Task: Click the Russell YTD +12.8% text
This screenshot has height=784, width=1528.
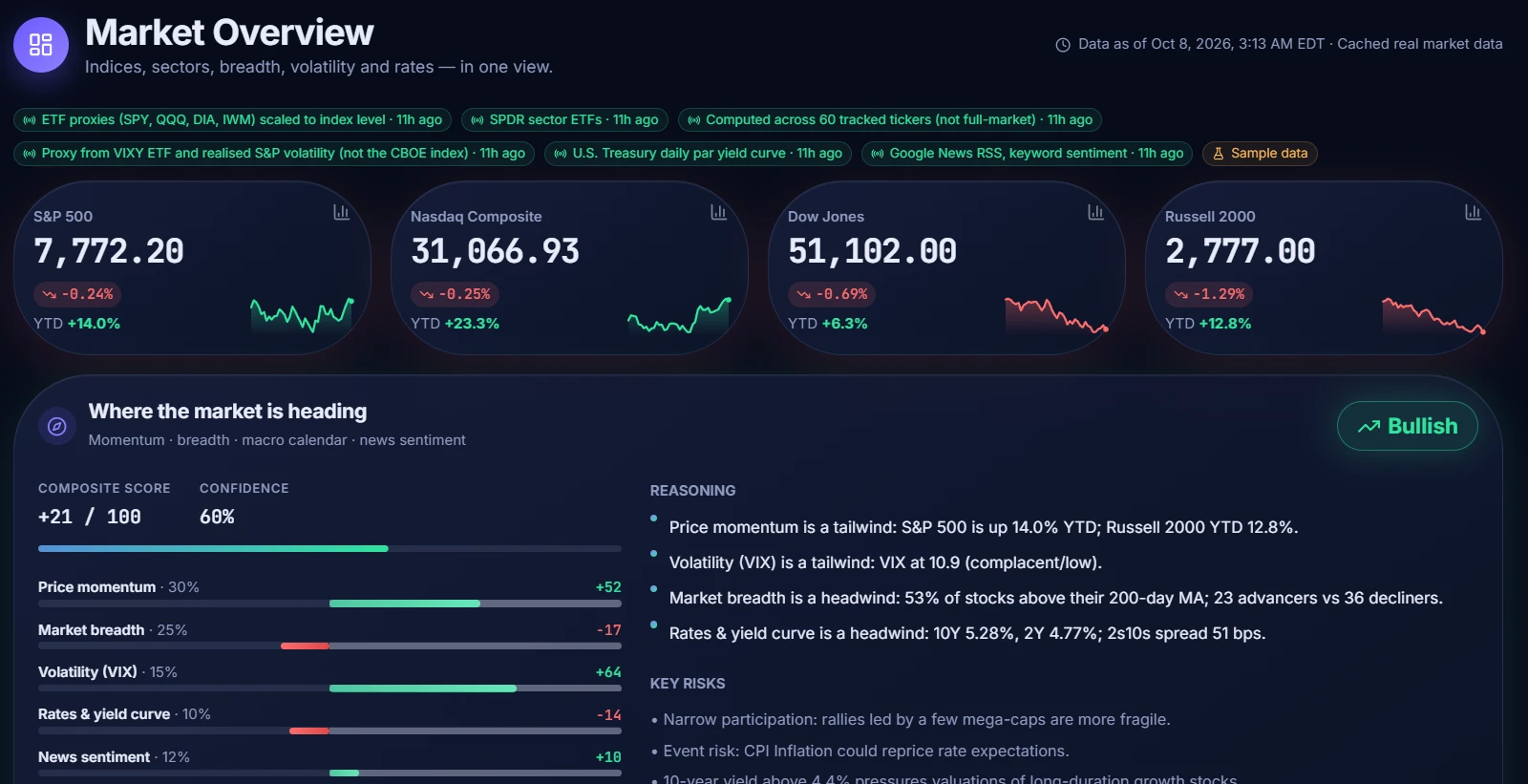Action: [x=1208, y=324]
